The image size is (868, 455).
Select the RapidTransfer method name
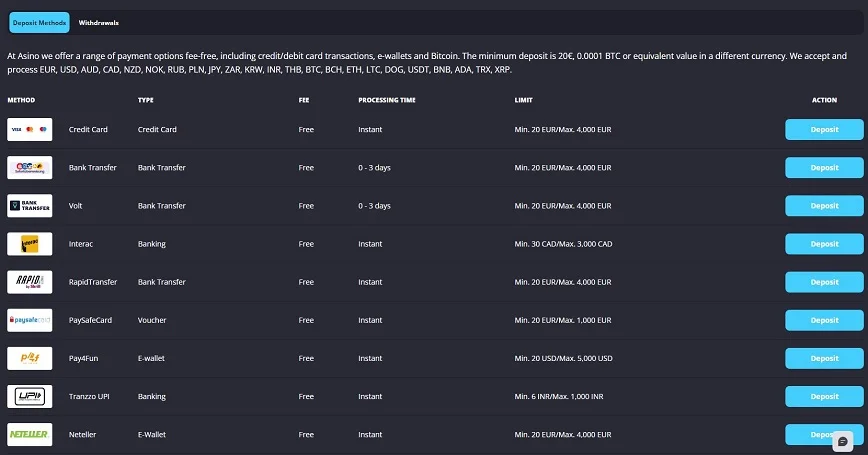pyautogui.click(x=93, y=282)
